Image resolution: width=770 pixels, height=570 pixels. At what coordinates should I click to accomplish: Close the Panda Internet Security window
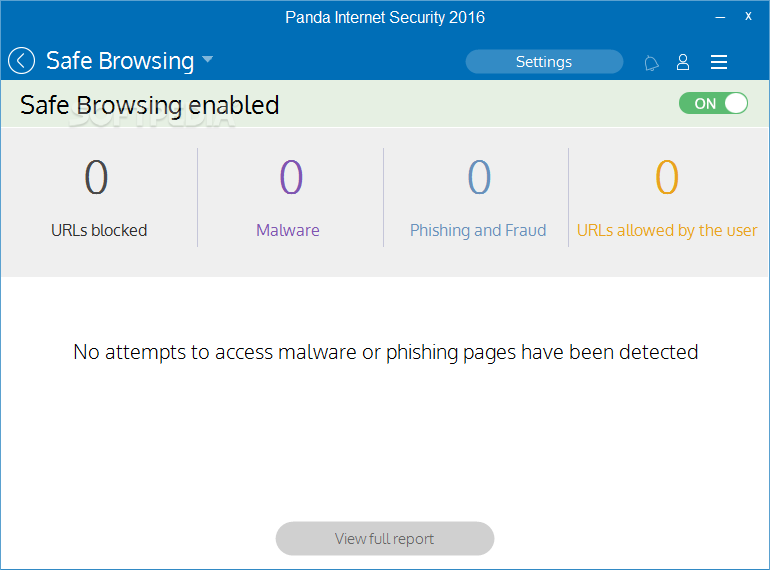point(748,16)
